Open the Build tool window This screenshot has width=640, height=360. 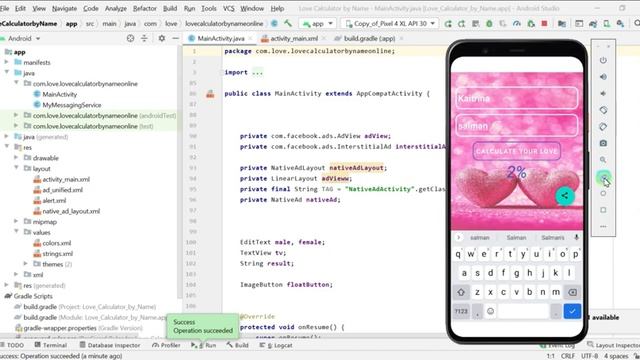pyautogui.click(x=238, y=345)
